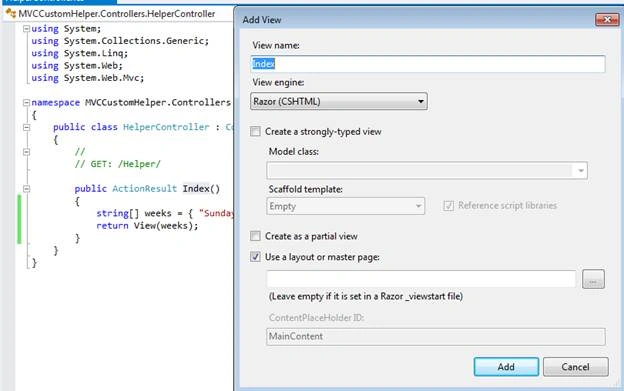Click the layout or master page path field

pyautogui.click(x=421, y=279)
